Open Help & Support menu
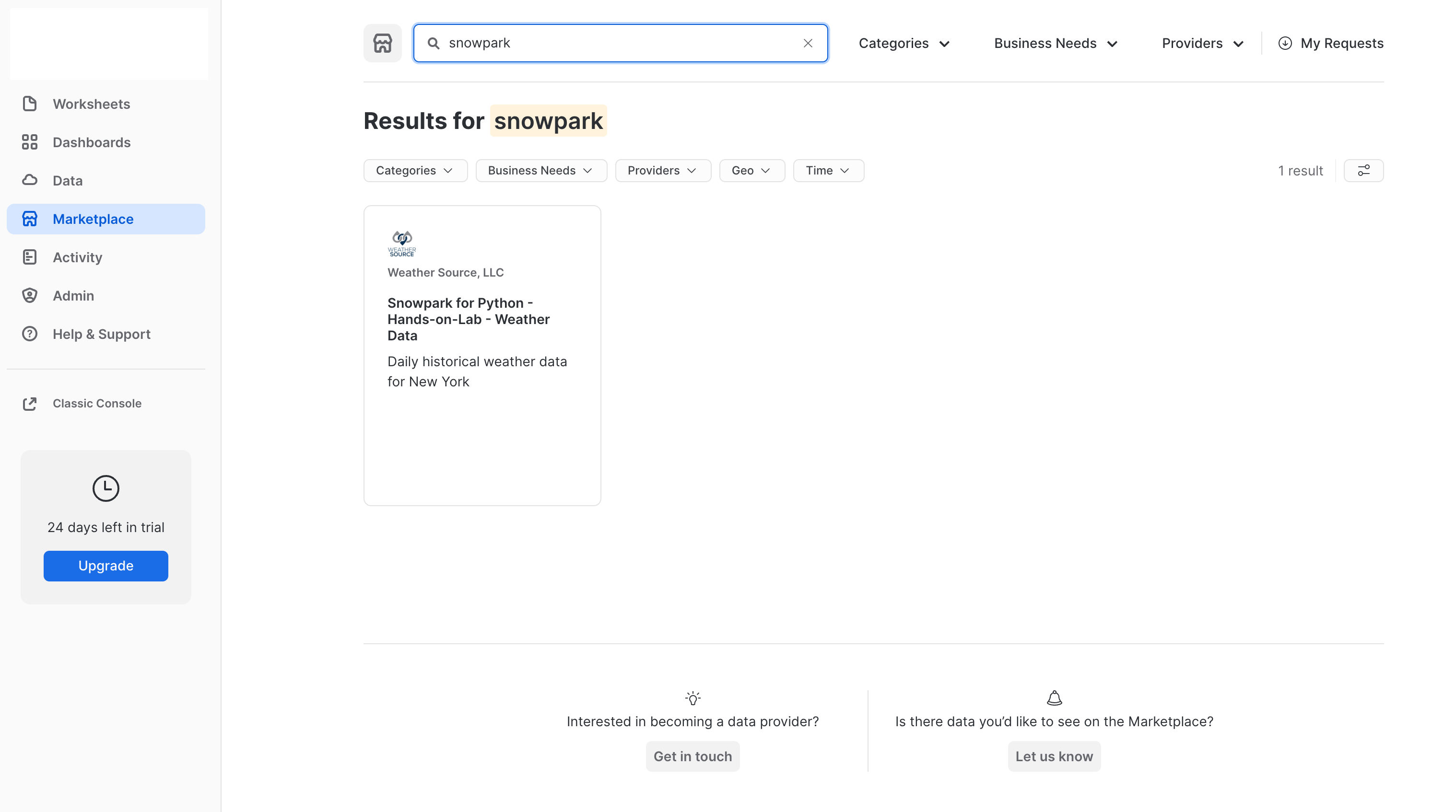Screen dimensions: 1456x812 pos(101,334)
